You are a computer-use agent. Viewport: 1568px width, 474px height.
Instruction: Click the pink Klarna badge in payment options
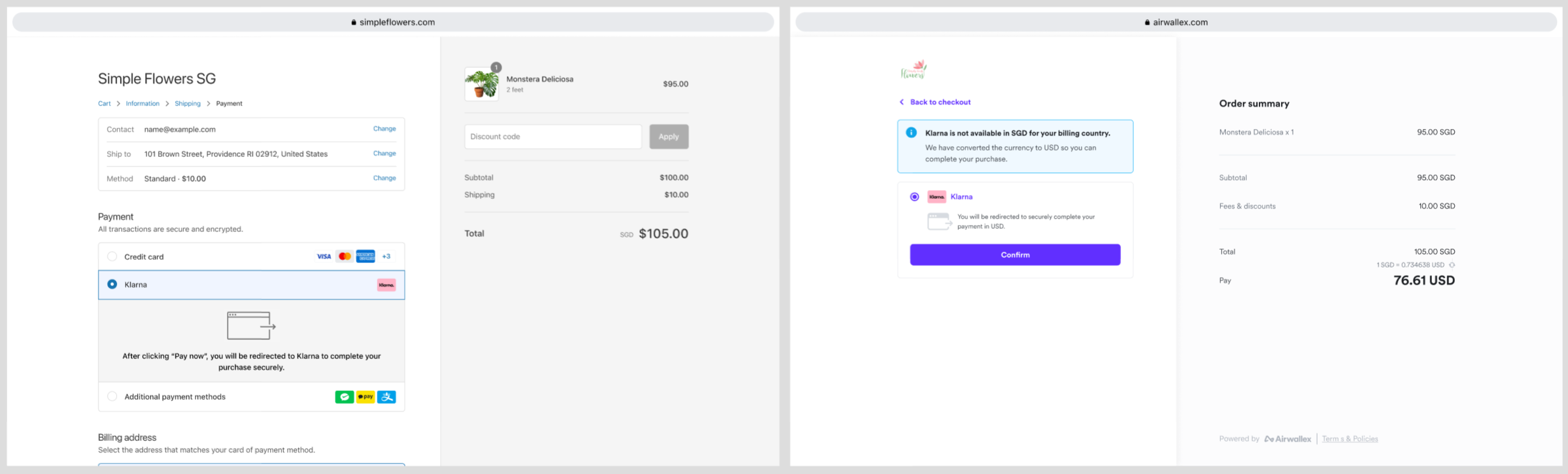[x=386, y=285]
